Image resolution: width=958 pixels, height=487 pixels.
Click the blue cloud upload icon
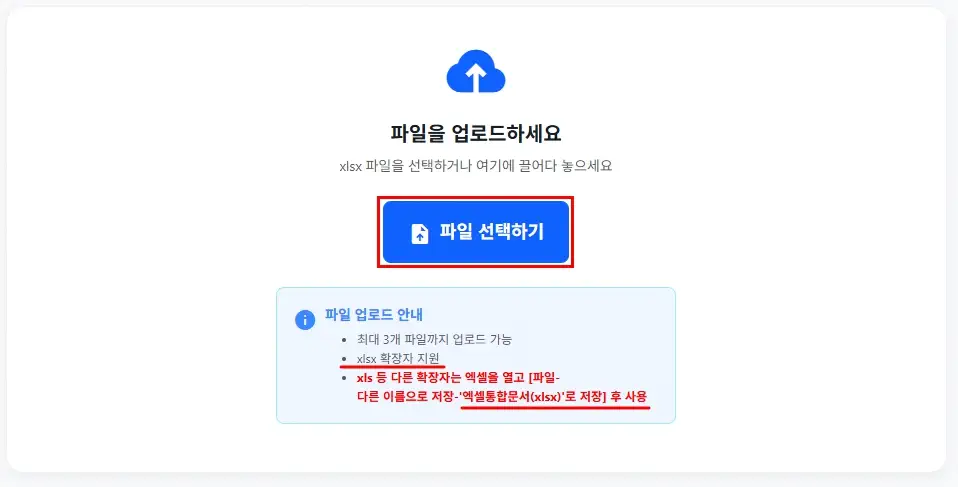tap(475, 71)
